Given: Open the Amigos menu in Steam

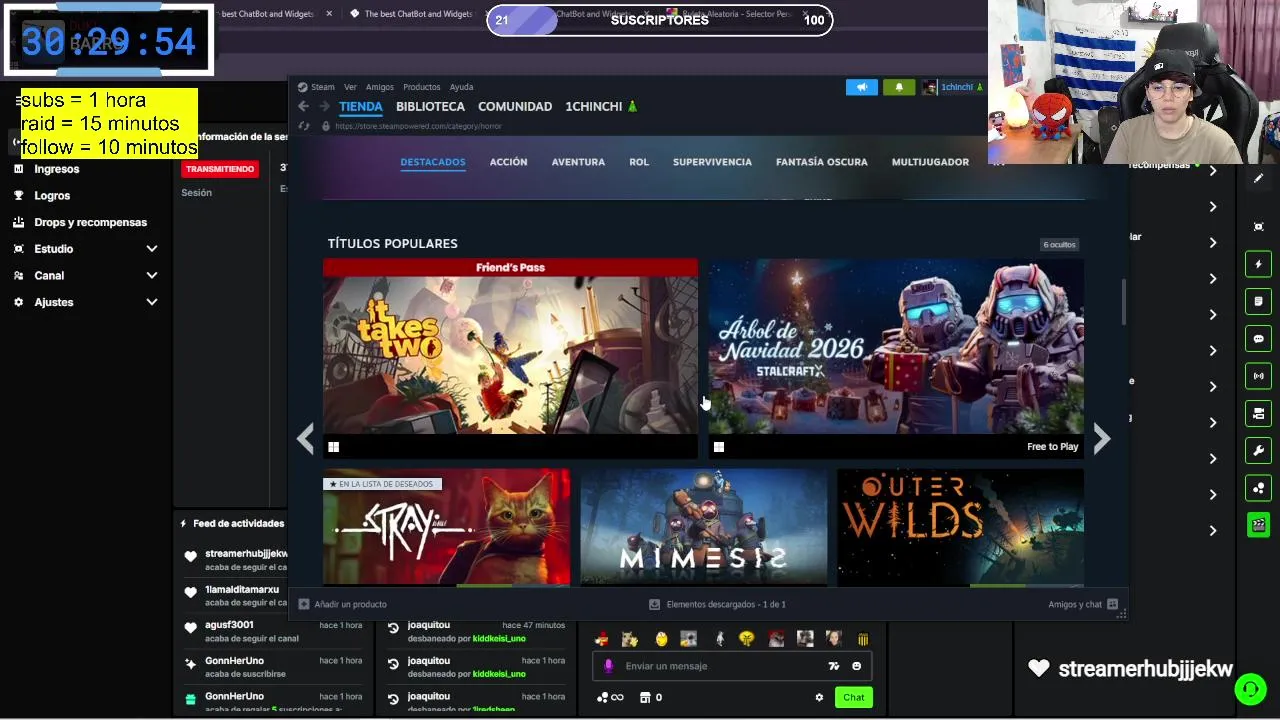Looking at the screenshot, I should (x=380, y=87).
